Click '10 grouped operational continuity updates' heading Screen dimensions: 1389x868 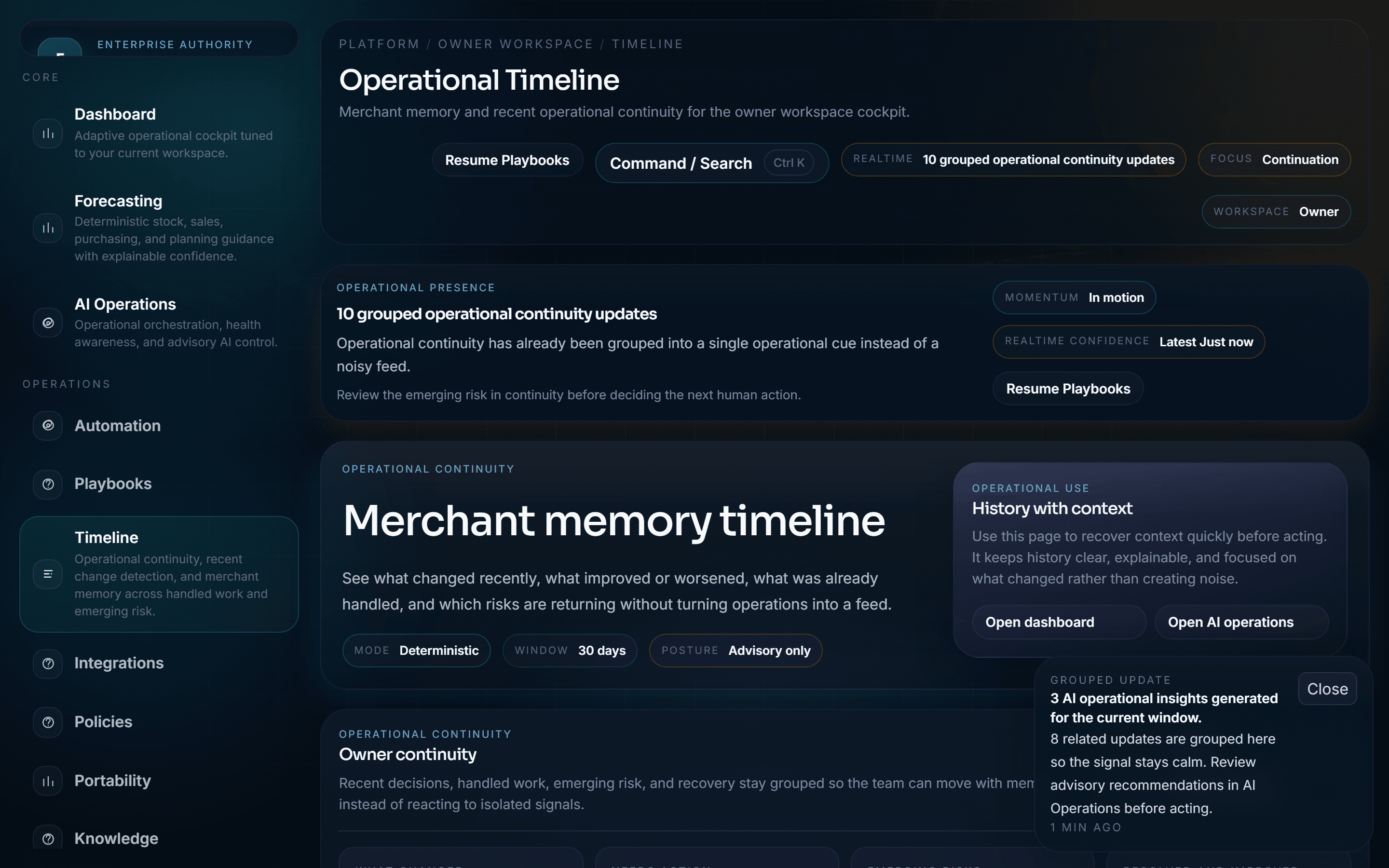[x=496, y=314]
